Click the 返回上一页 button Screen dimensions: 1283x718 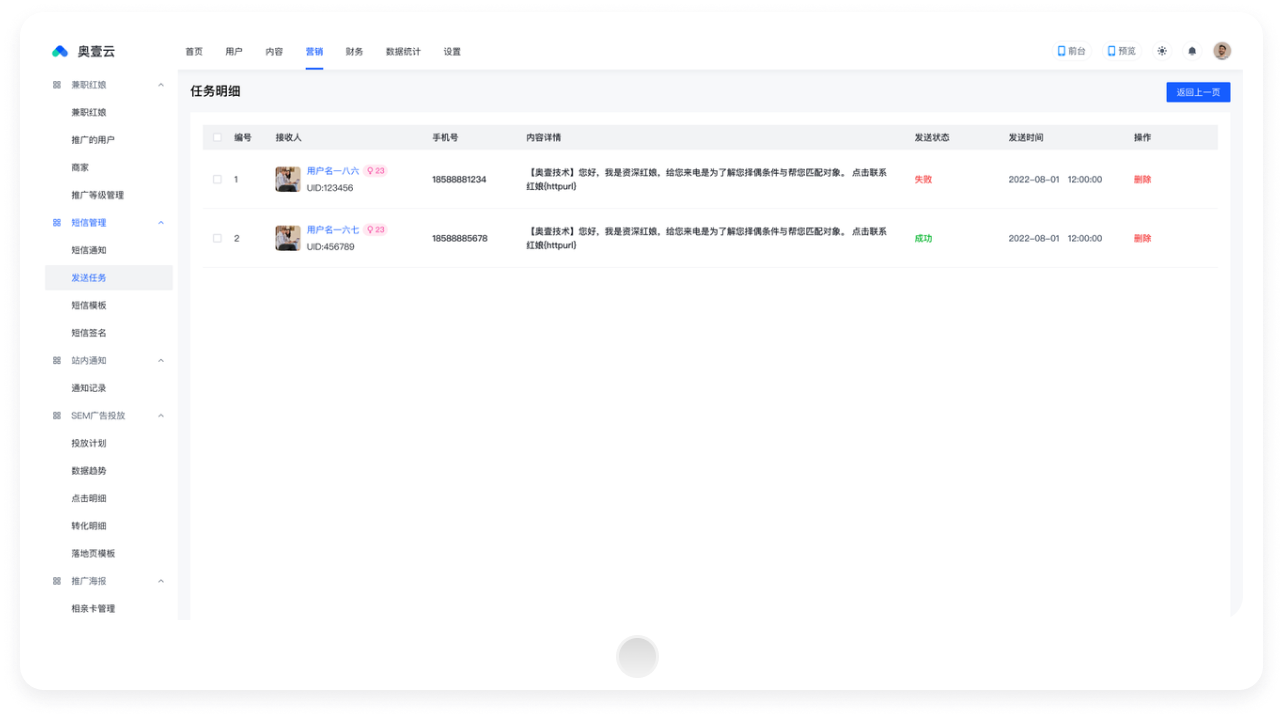coord(1198,92)
